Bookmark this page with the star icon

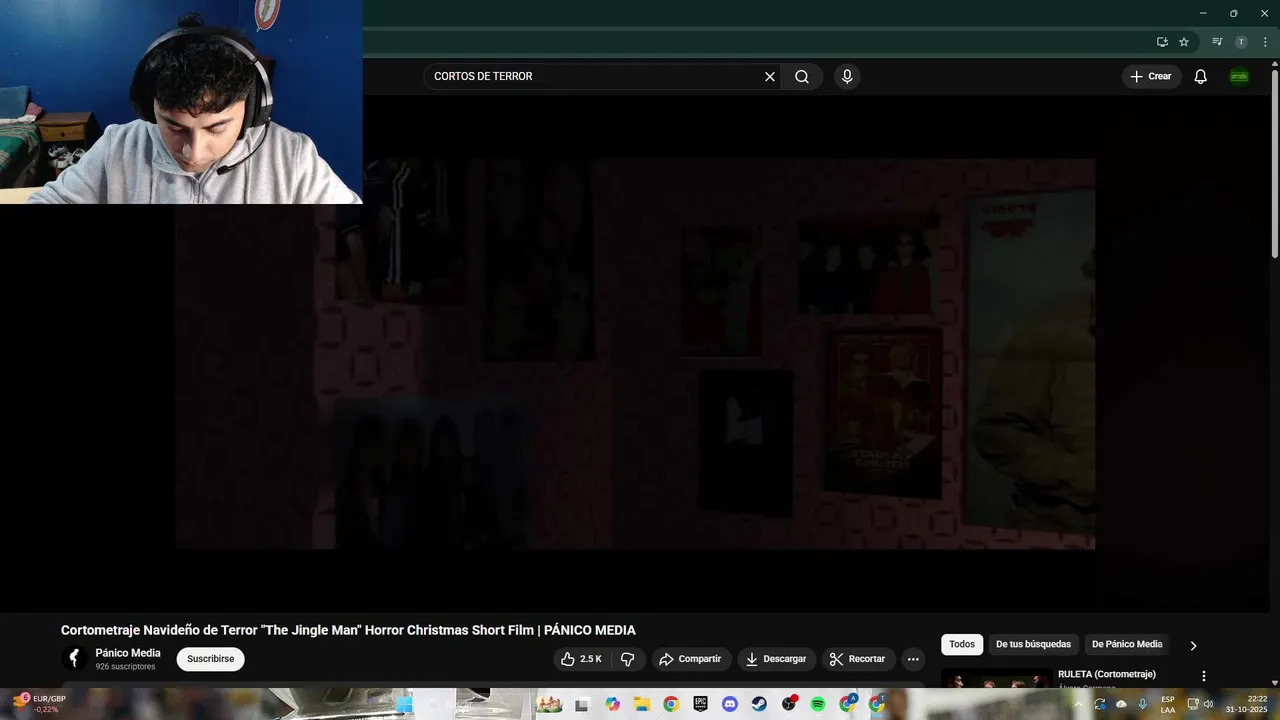pyautogui.click(x=1184, y=42)
